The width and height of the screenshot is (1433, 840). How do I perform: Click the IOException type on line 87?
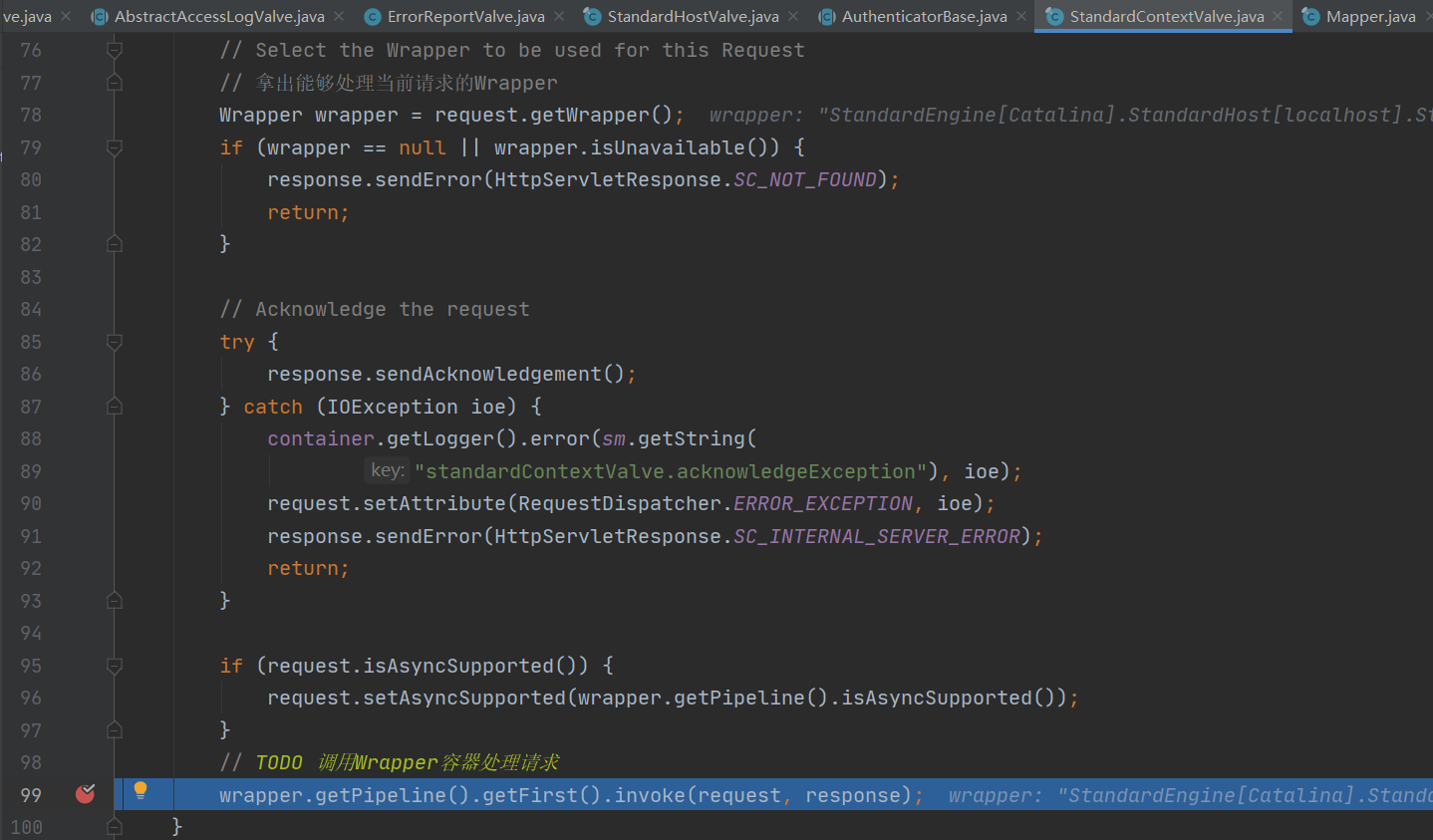[393, 407]
